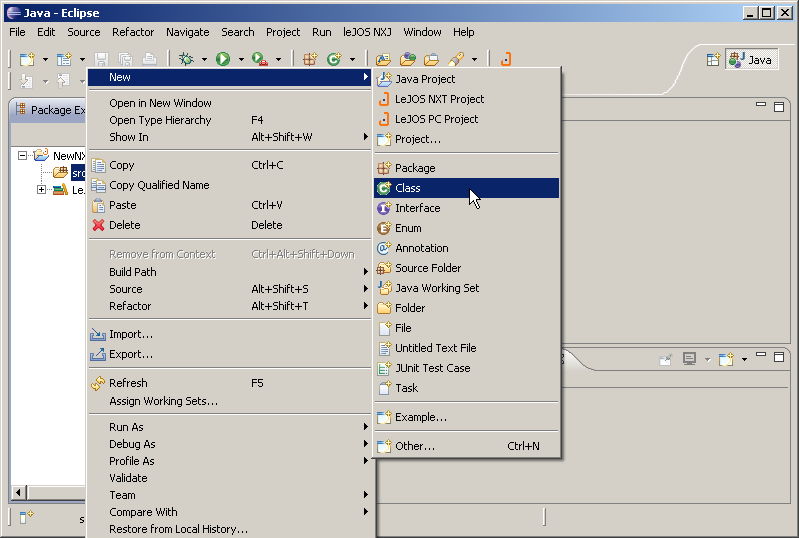Click Import... in context menu
Screen dimensions: 799x538
click(229, 334)
